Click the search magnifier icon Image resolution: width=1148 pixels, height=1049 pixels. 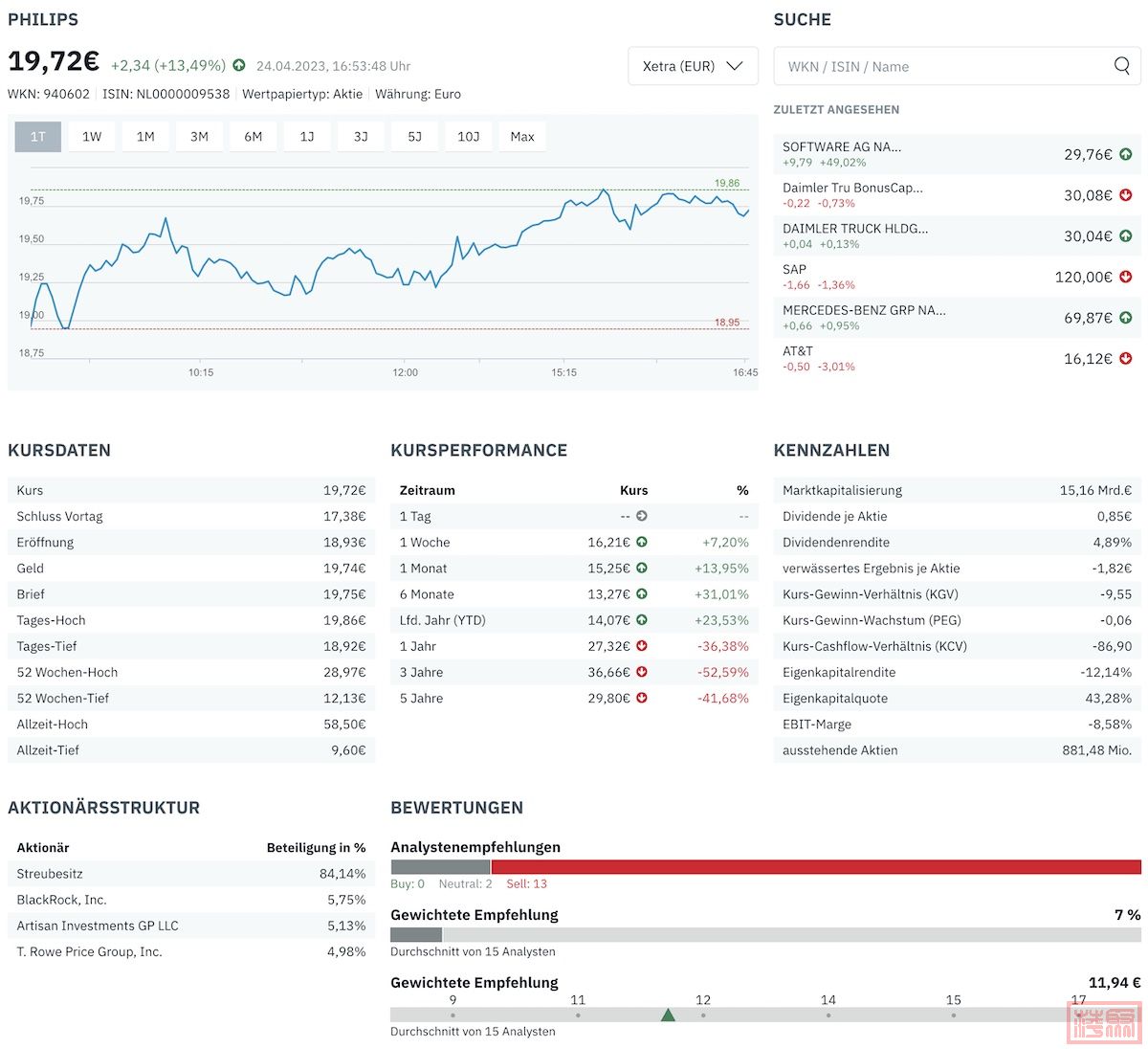coord(1121,66)
